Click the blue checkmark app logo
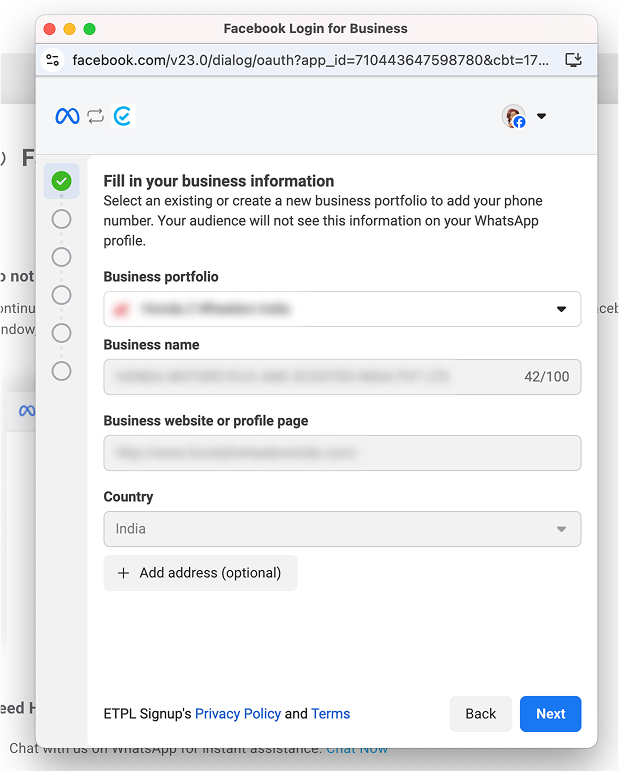 coord(122,116)
